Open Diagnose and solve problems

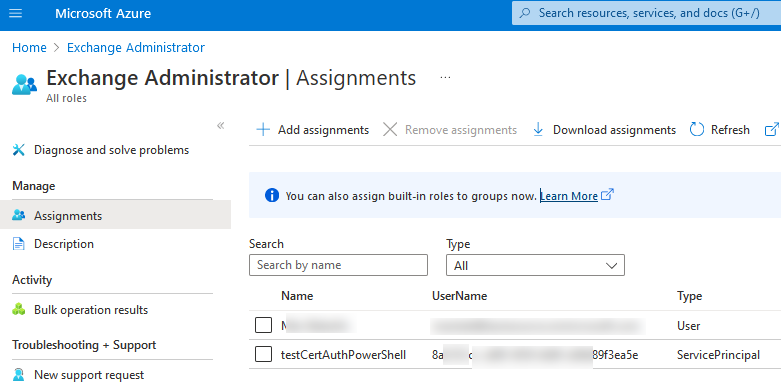[x=112, y=150]
